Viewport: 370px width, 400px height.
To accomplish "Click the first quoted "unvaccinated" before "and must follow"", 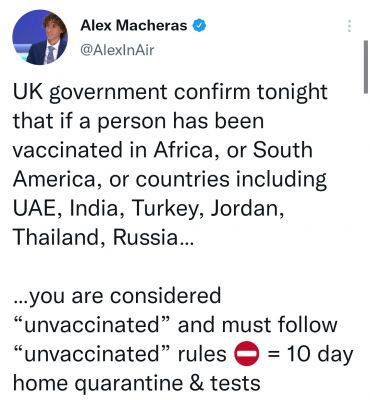I will [93, 325].
